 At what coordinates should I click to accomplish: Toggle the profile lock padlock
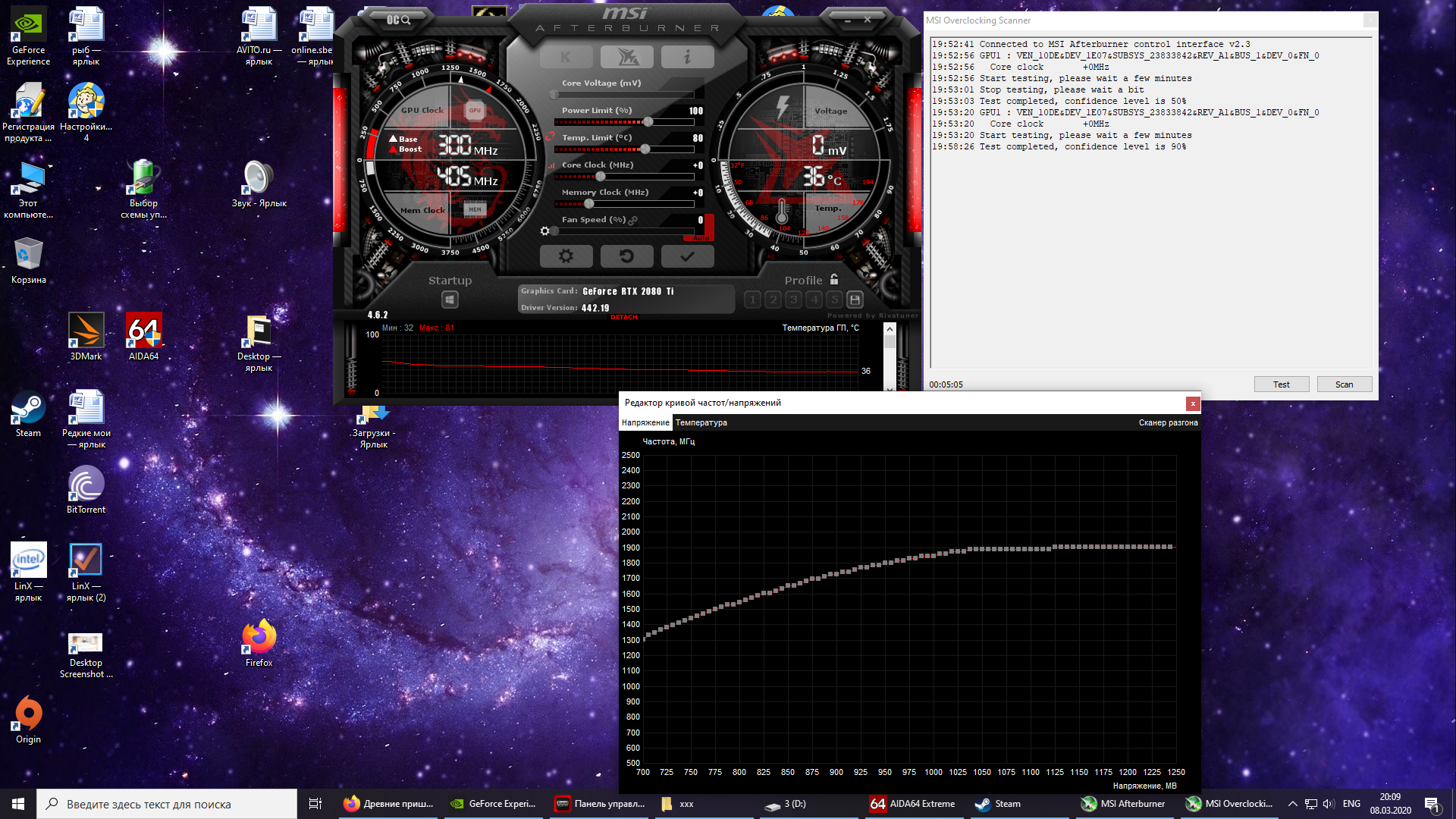pos(834,280)
